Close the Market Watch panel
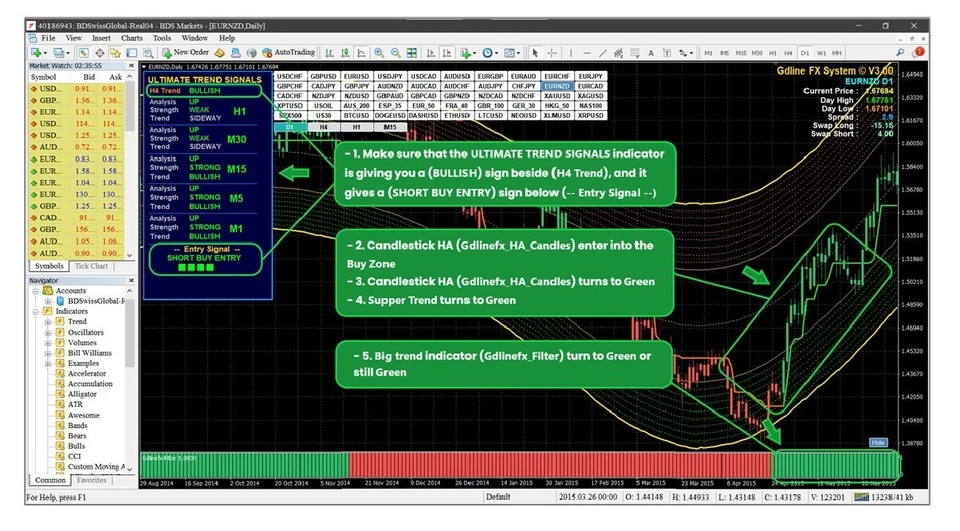 click(x=130, y=66)
